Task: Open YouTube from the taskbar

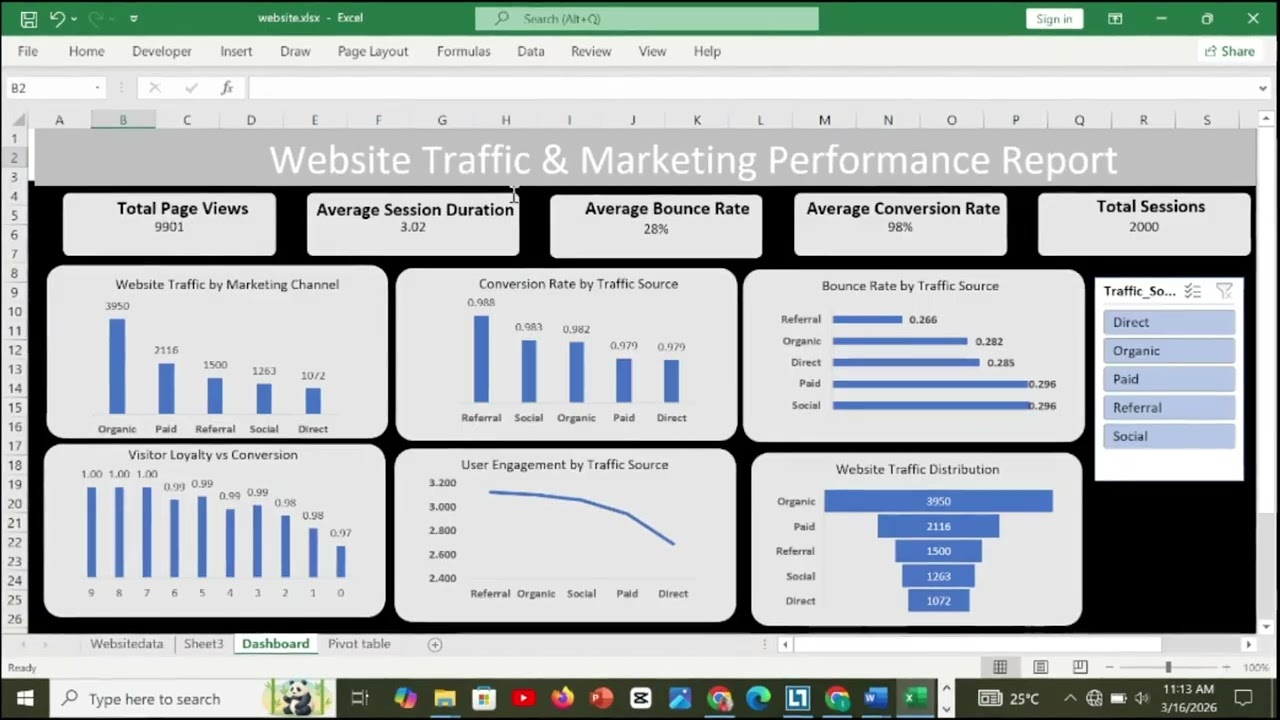Action: [523, 699]
